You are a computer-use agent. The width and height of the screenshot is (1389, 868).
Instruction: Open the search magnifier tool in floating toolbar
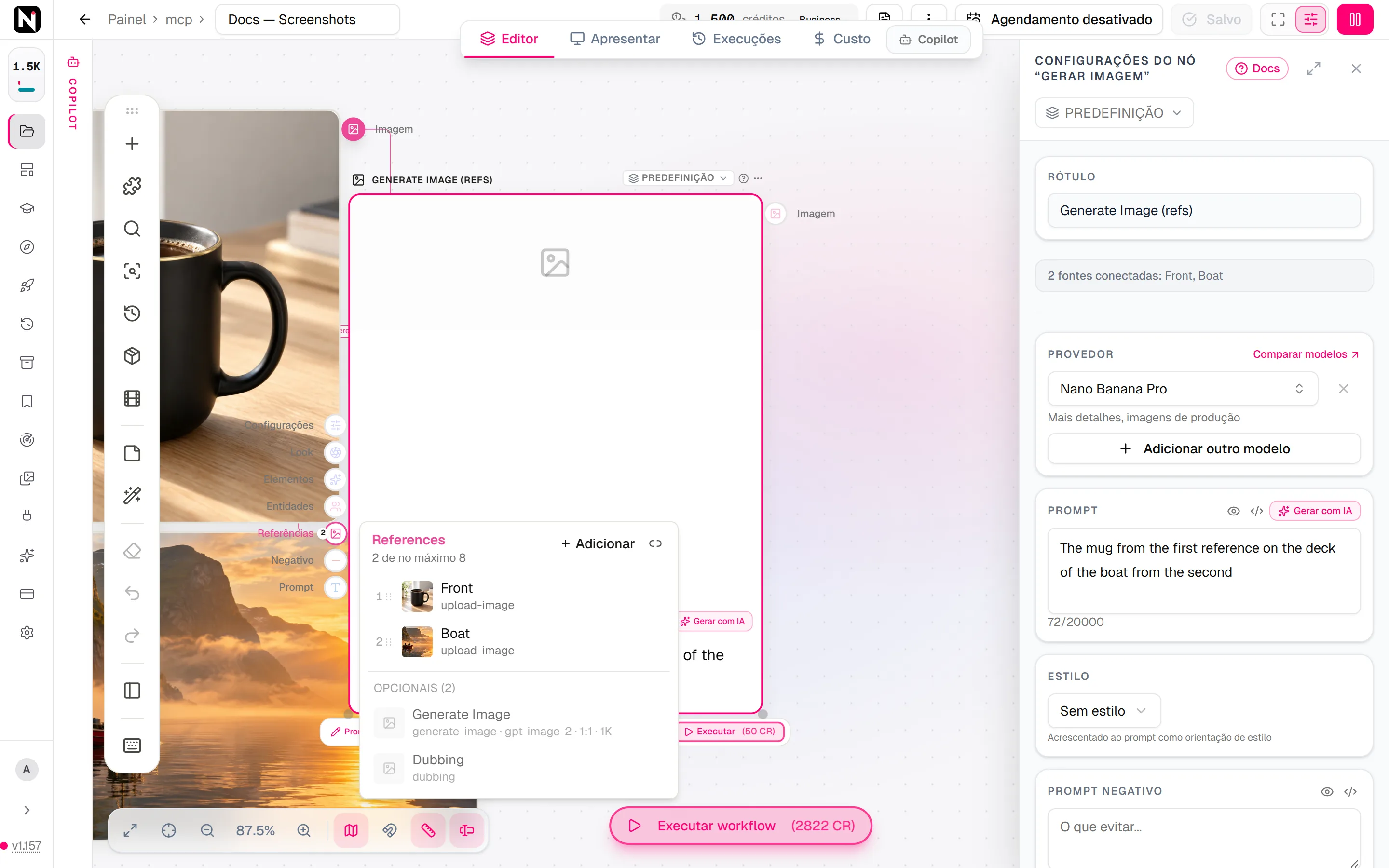(x=132, y=229)
